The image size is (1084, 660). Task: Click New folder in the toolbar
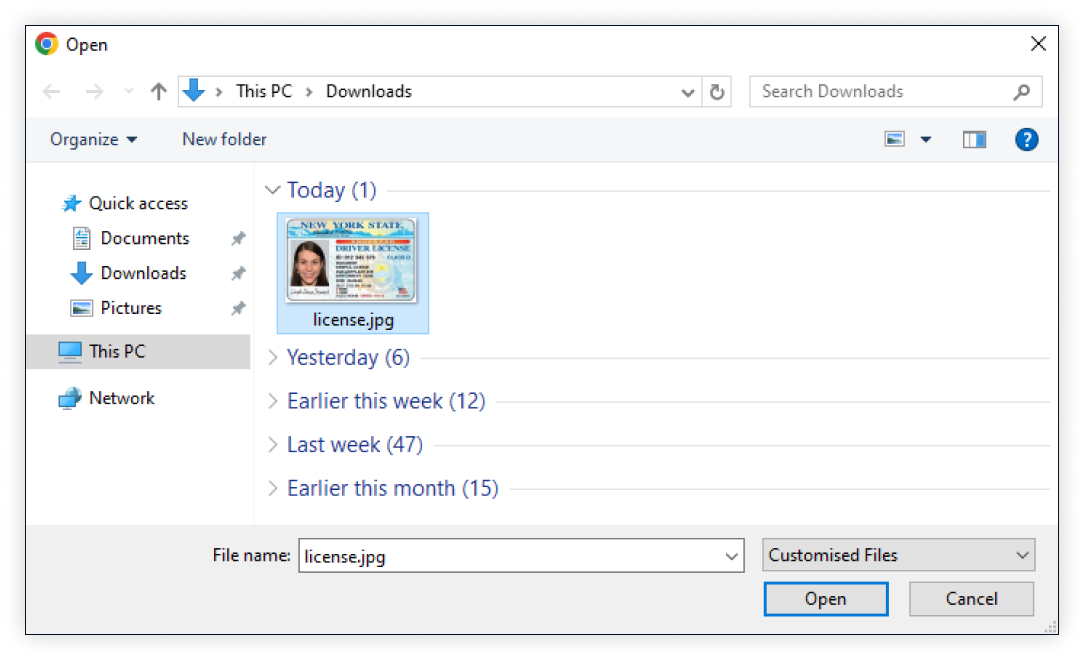click(x=224, y=139)
